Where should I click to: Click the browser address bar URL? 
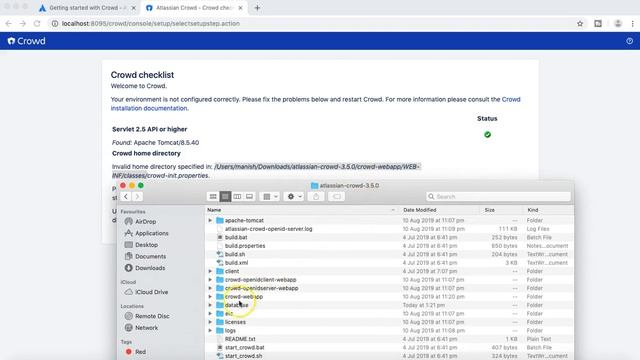[x=151, y=24]
